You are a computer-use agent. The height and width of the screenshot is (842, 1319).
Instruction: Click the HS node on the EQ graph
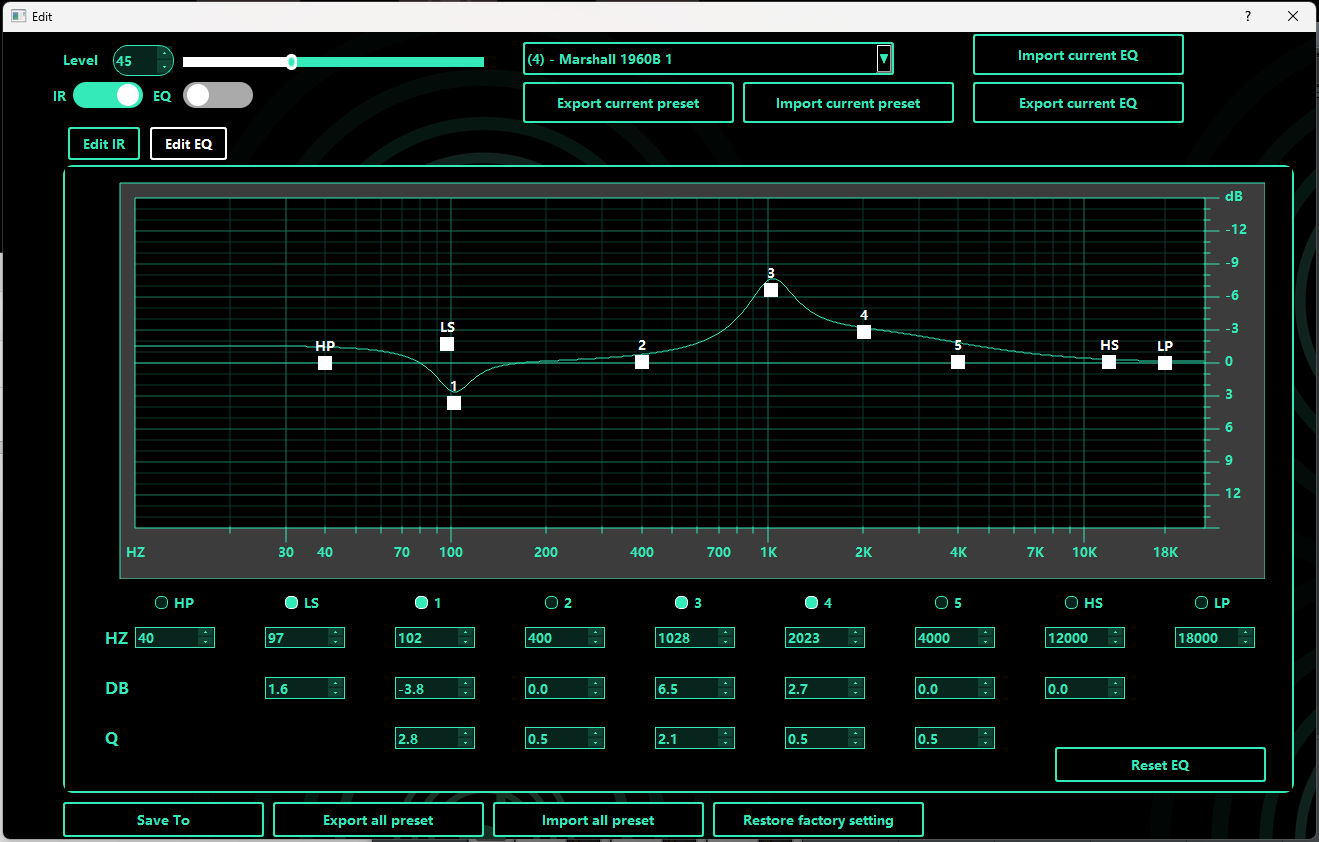coord(1109,362)
